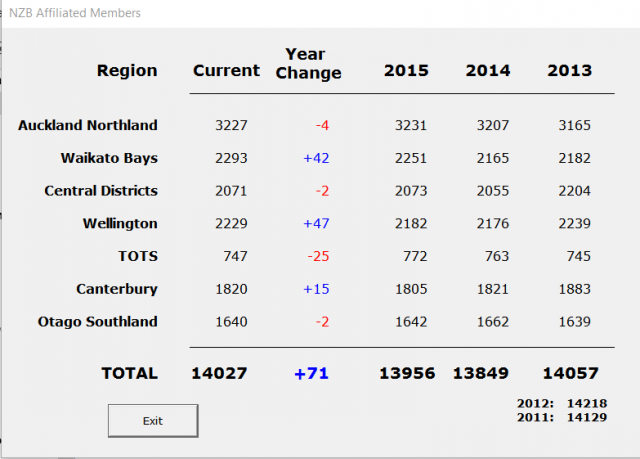This screenshot has width=640, height=459.
Task: Select Auckland Northland 2014 value 3207
Action: pos(493,125)
